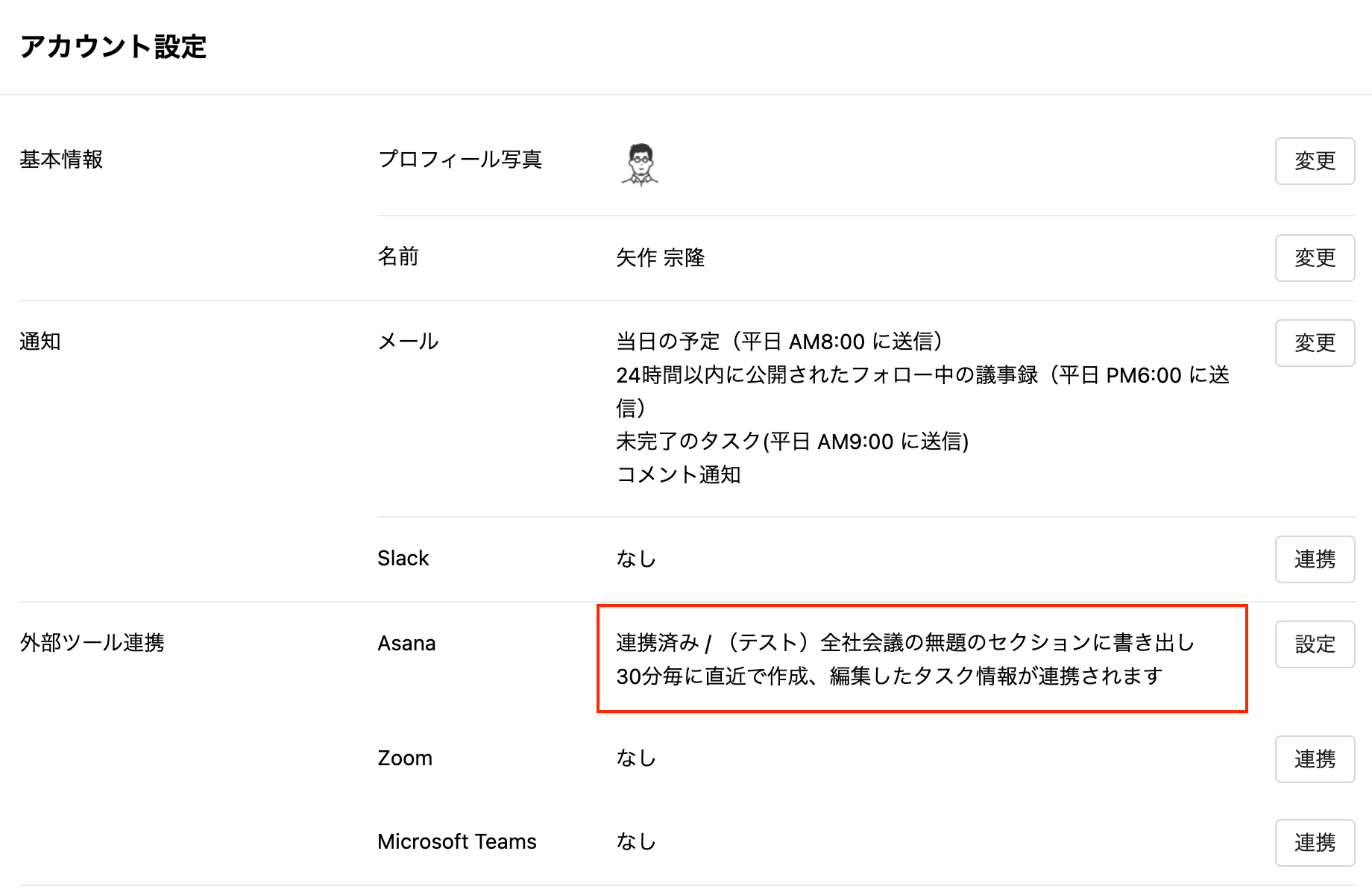Select 30分毎に直近で作成 sync description line
The width and height of the screenshot is (1372, 895).
coord(890,676)
